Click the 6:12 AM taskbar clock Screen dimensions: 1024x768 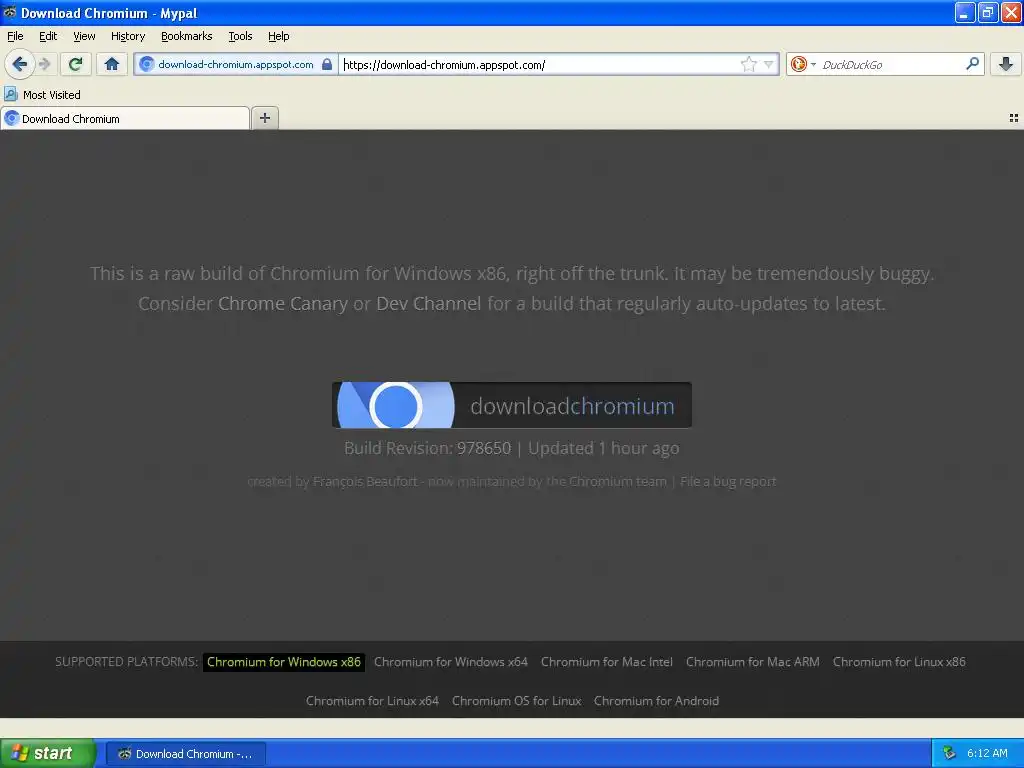(x=987, y=753)
